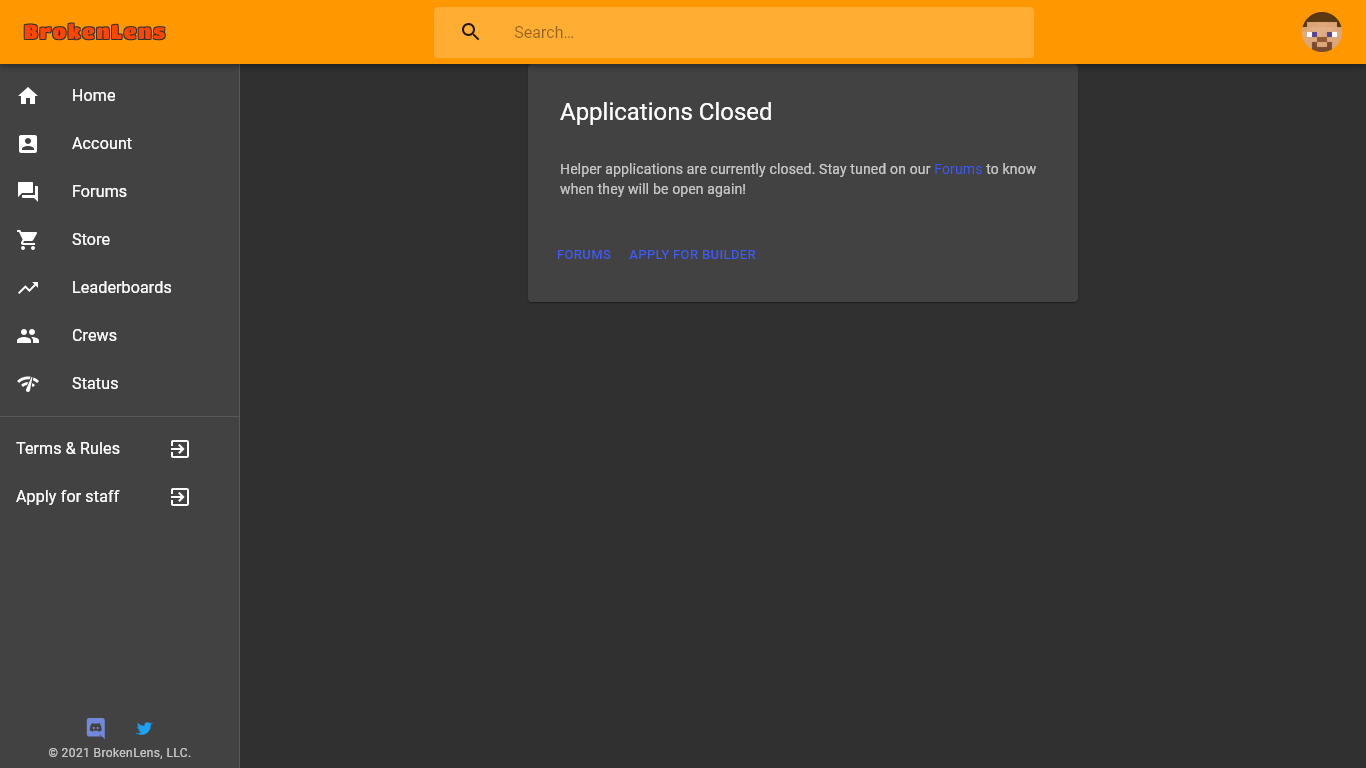Follow the inline Forums hyperlink
This screenshot has height=768, width=1366.
point(958,169)
